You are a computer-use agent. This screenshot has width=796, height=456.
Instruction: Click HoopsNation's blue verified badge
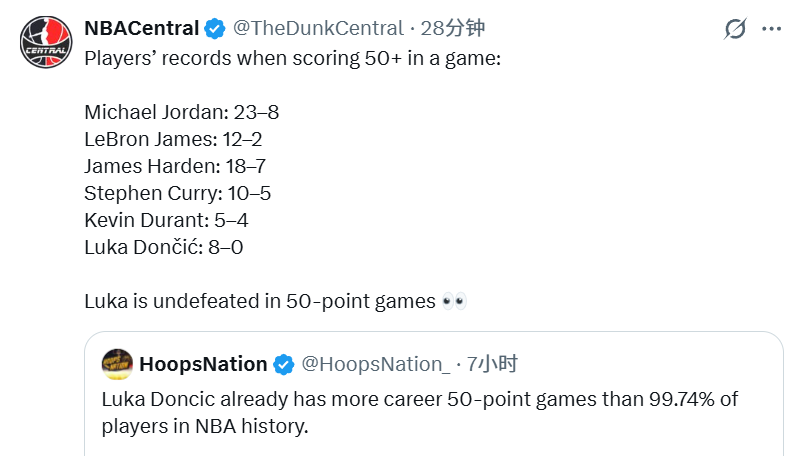(x=283, y=364)
